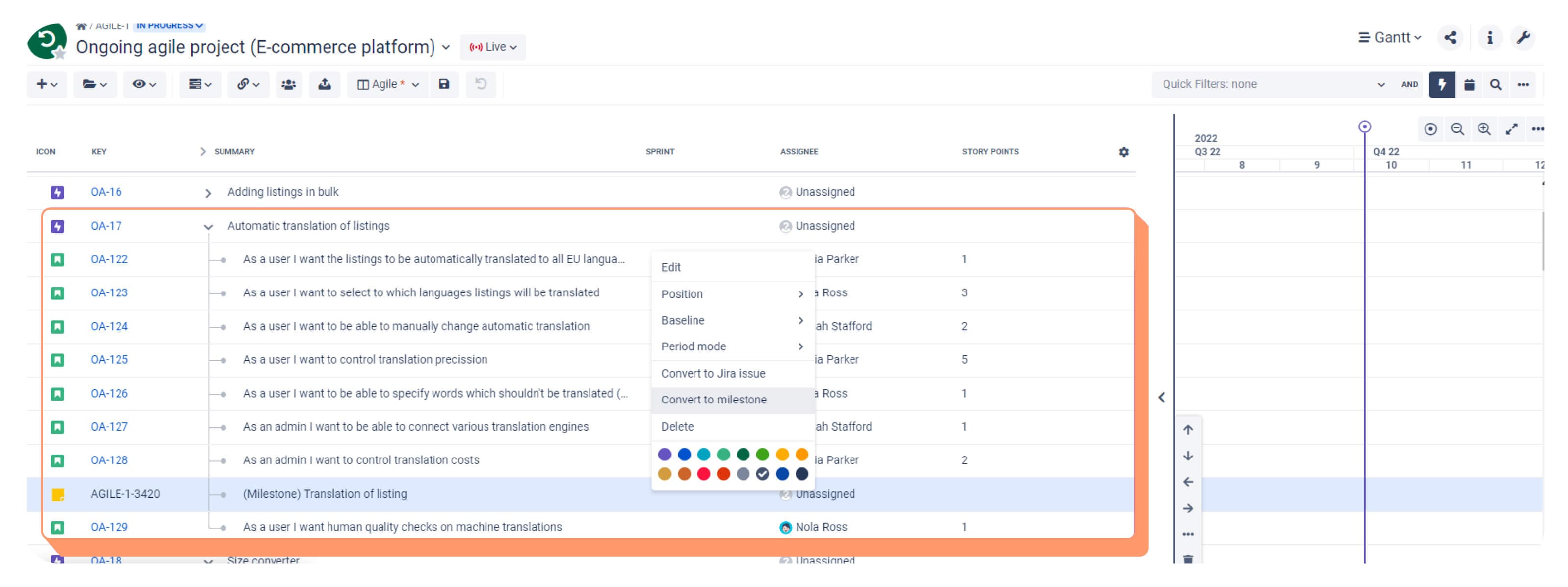The height and width of the screenshot is (587, 1568).
Task: Open the folder toolbar menu
Action: click(95, 85)
